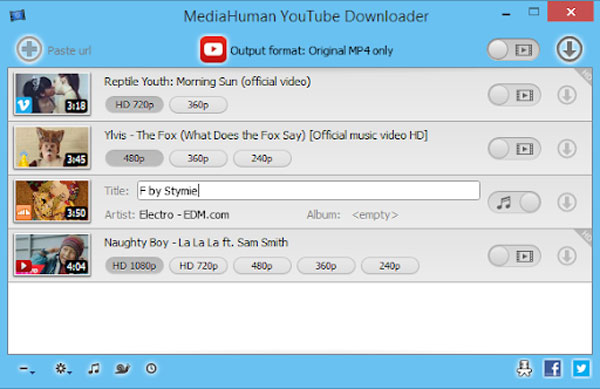
Task: Click the Paste url label
Action: [x=69, y=50]
